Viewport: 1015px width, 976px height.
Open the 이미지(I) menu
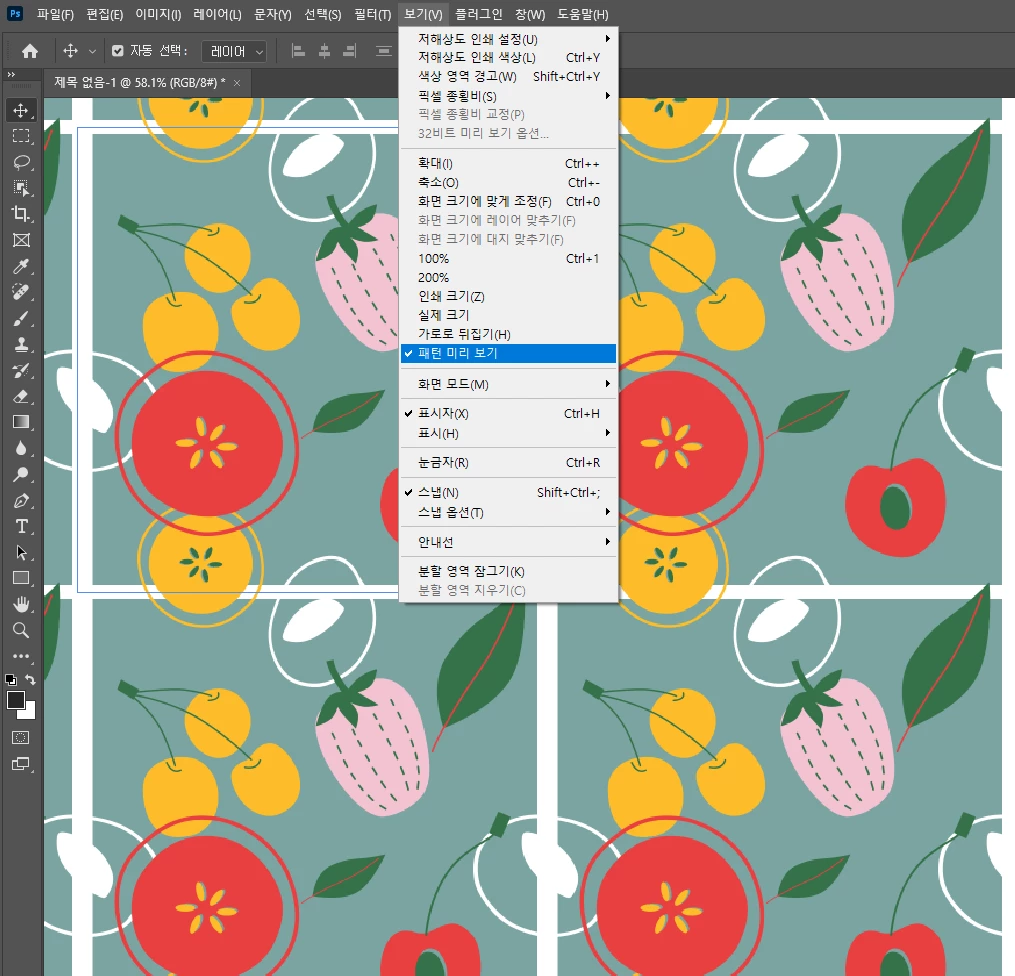pos(158,14)
